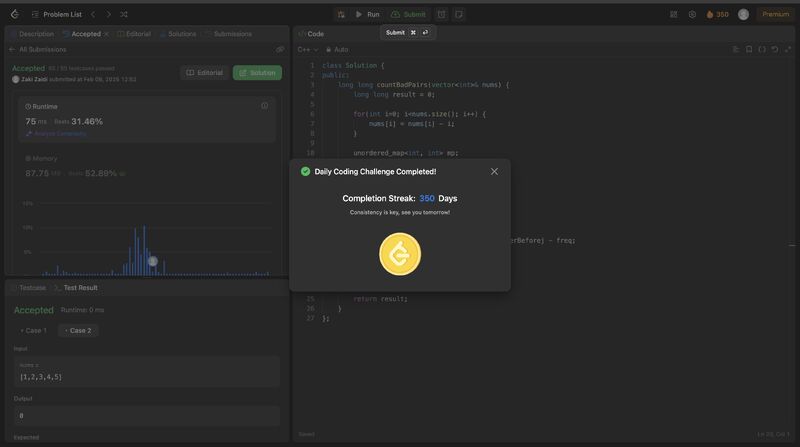View the 350 streak flame counter
The height and width of the screenshot is (447, 800).
[717, 14]
